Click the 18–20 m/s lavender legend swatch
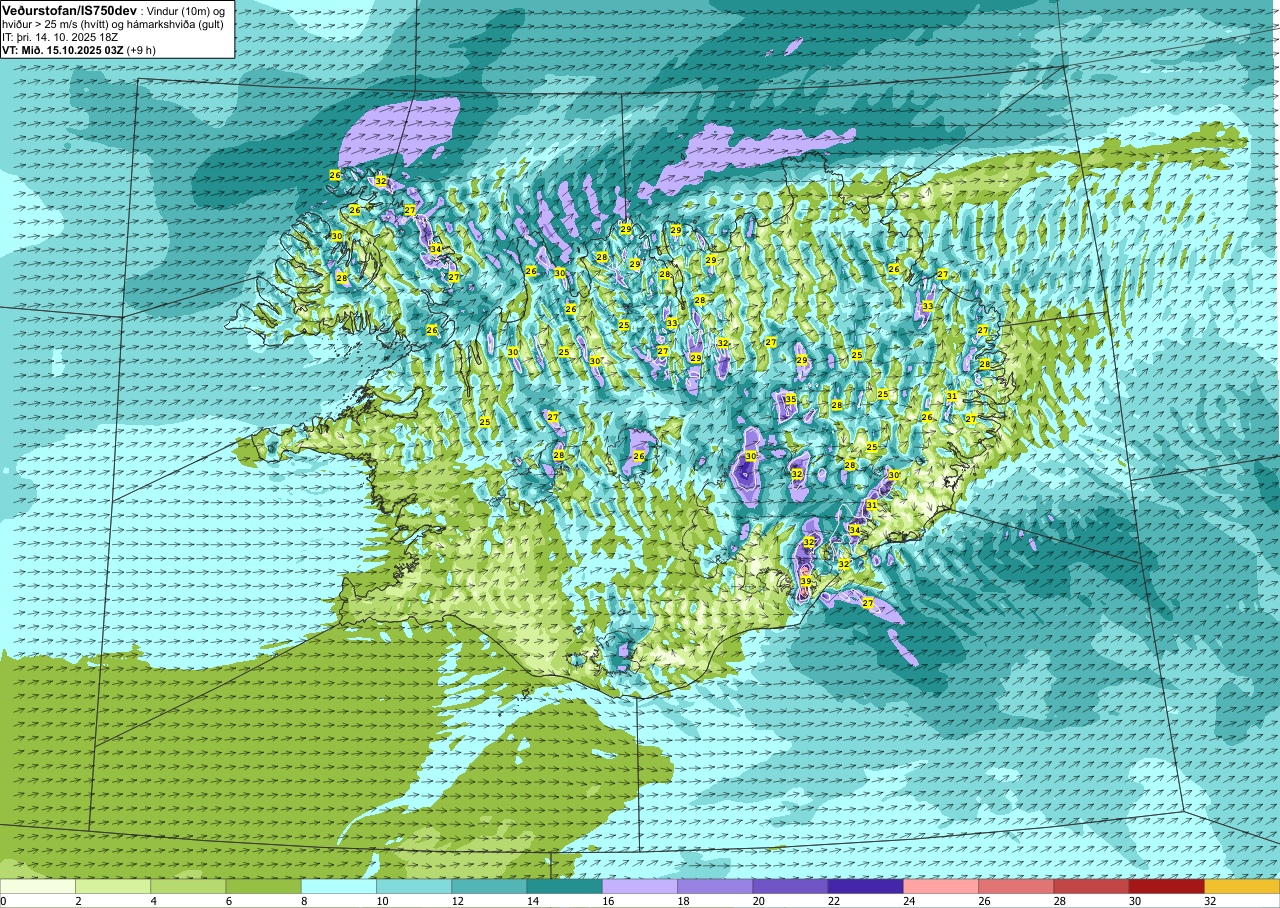Viewport: 1280px width, 908px height. pos(715,886)
